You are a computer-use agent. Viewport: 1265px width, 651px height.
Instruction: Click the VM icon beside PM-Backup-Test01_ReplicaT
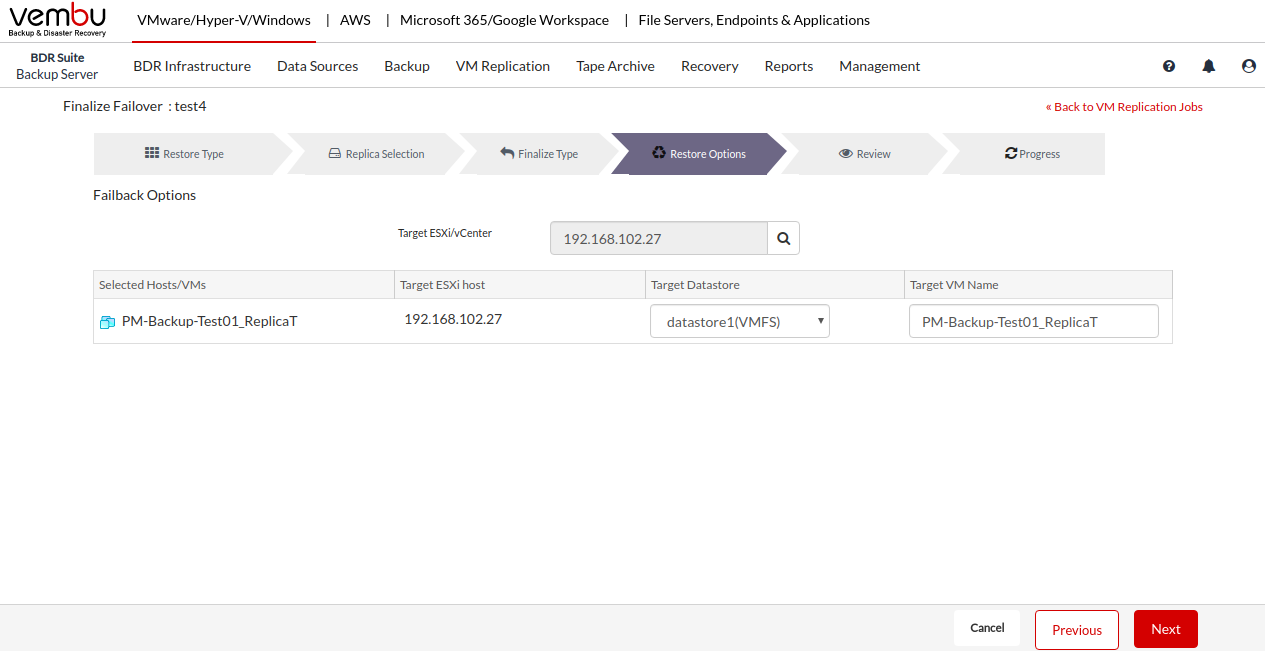tap(107, 322)
